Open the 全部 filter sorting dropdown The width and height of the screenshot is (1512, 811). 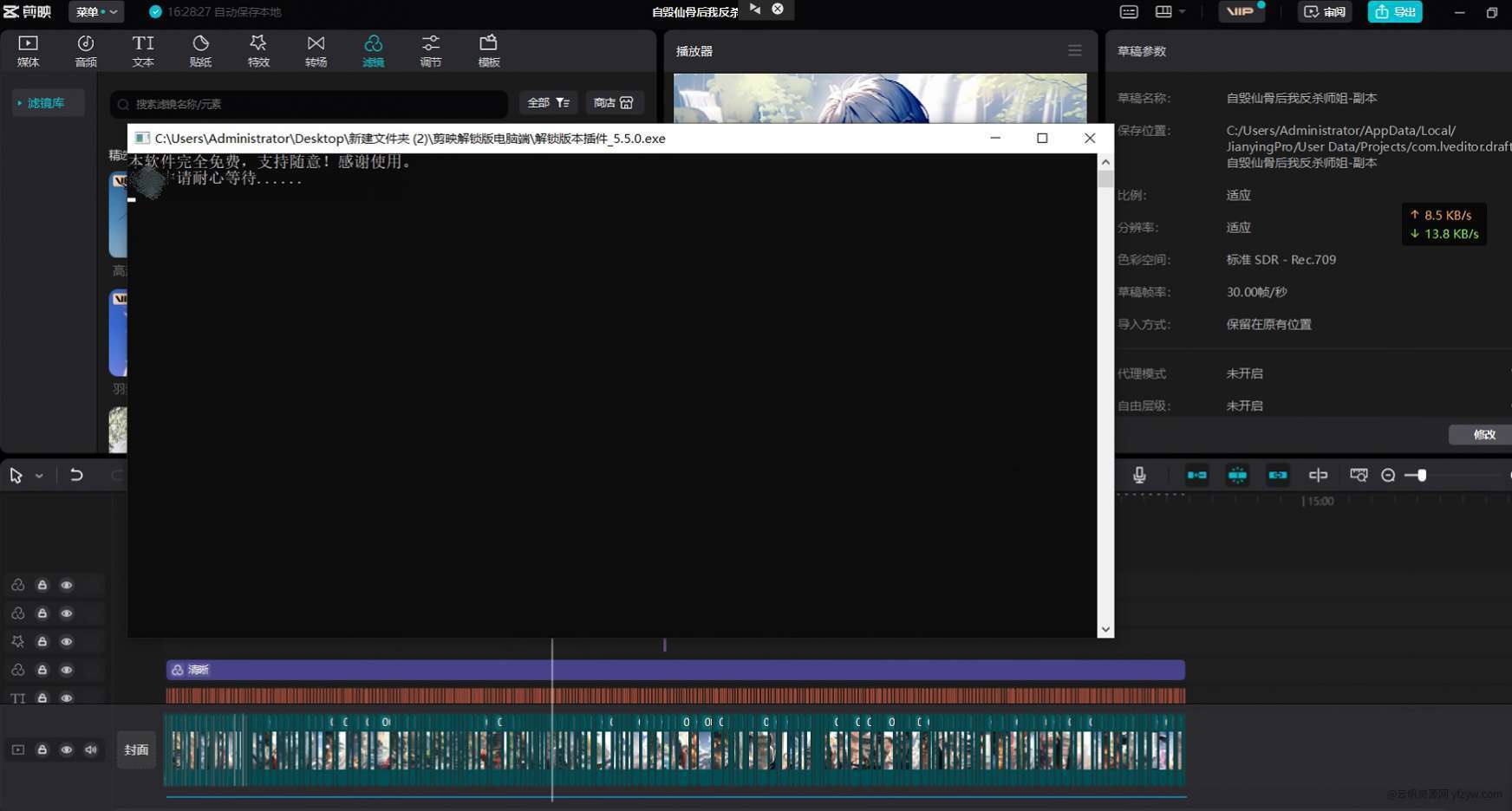tap(548, 103)
